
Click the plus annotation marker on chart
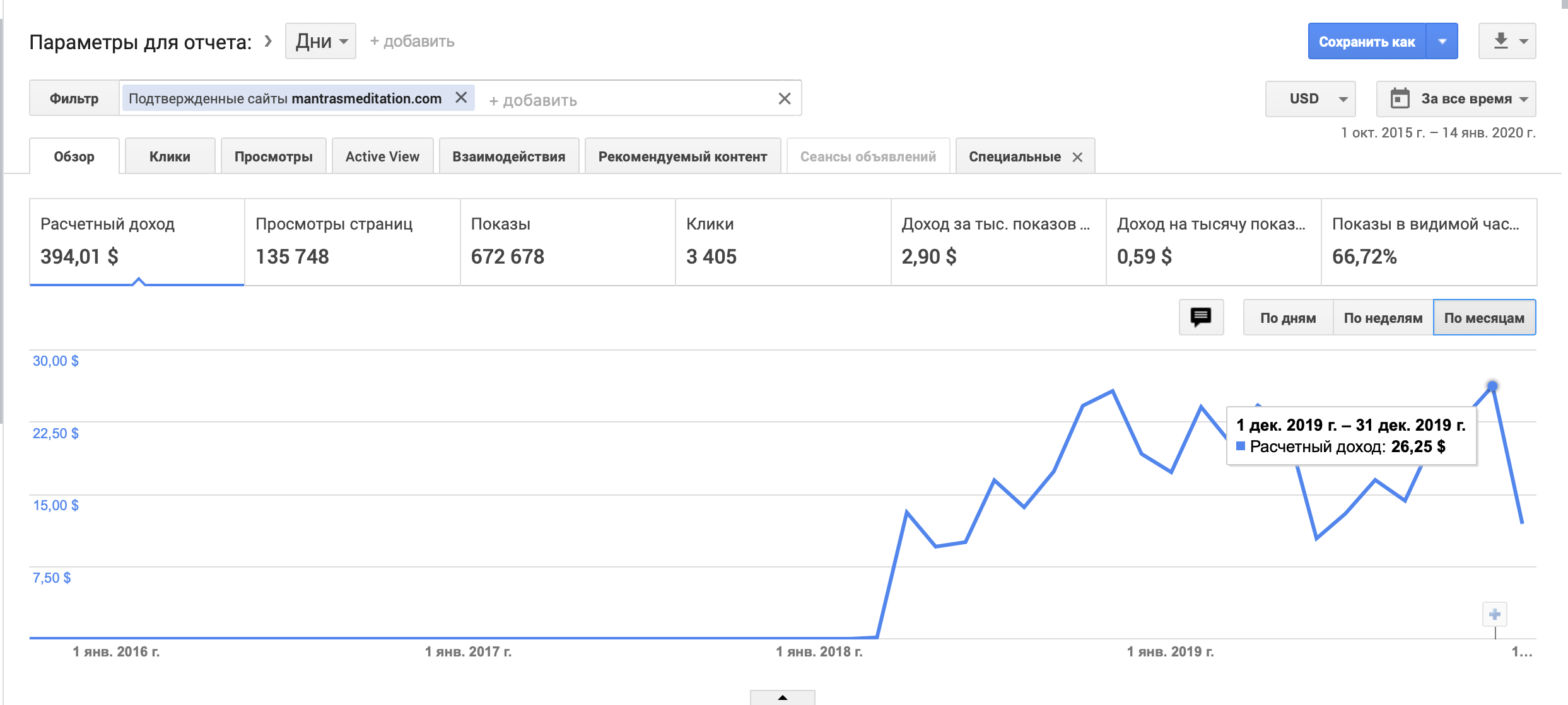click(x=1494, y=614)
